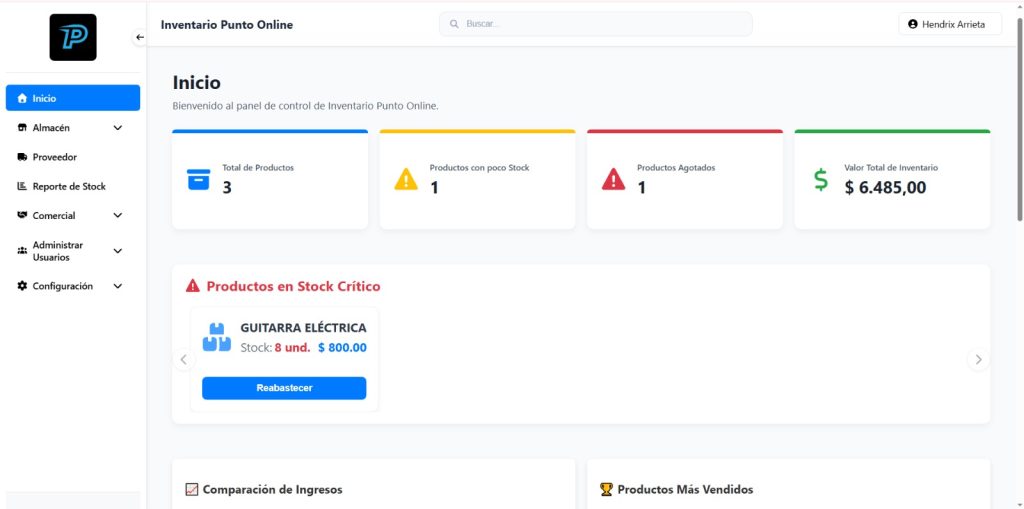Expand the Comercial submenu
The image size is (1024, 509).
[117, 215]
